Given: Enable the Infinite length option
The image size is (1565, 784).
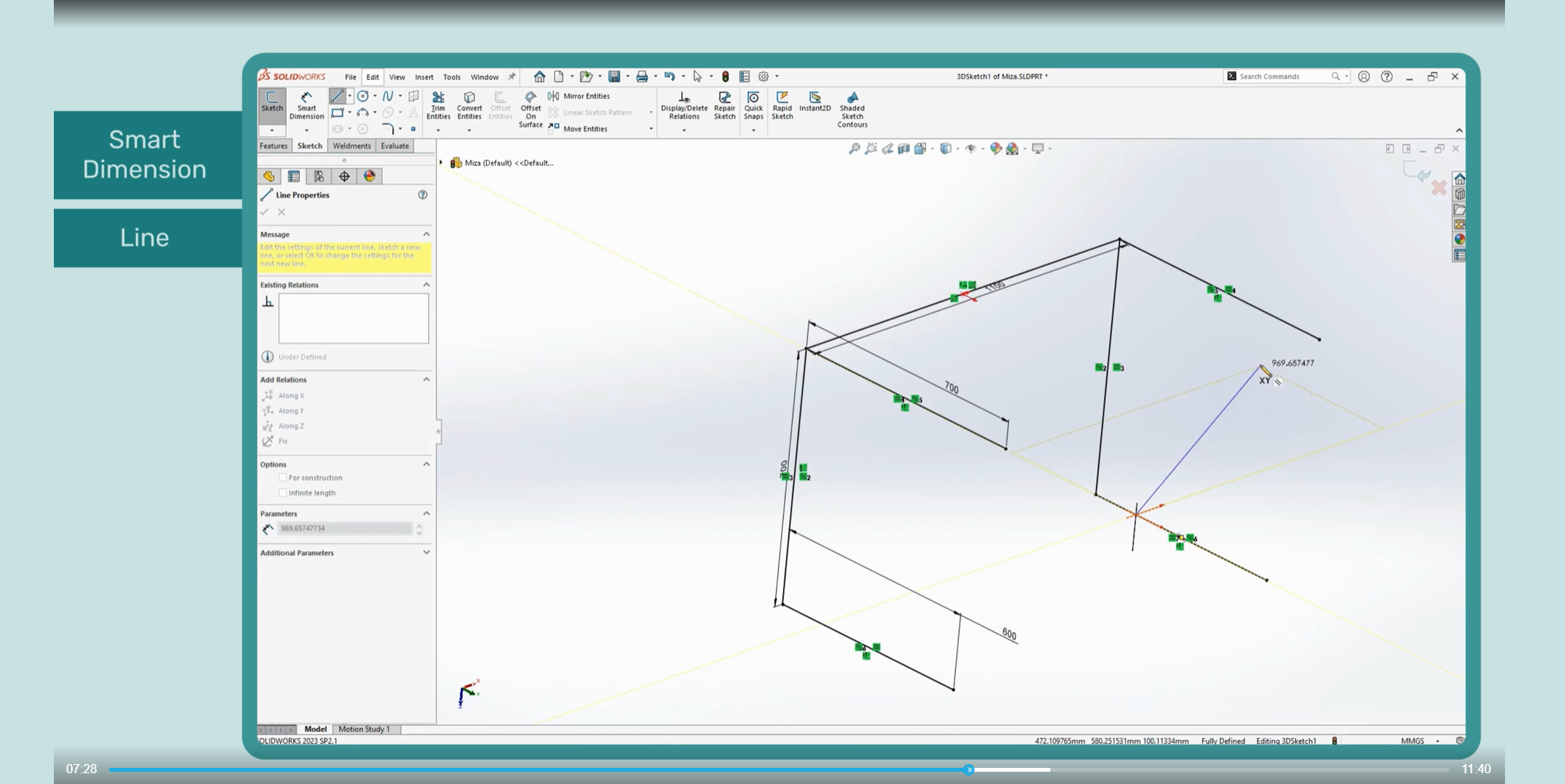Looking at the screenshot, I should tap(283, 493).
